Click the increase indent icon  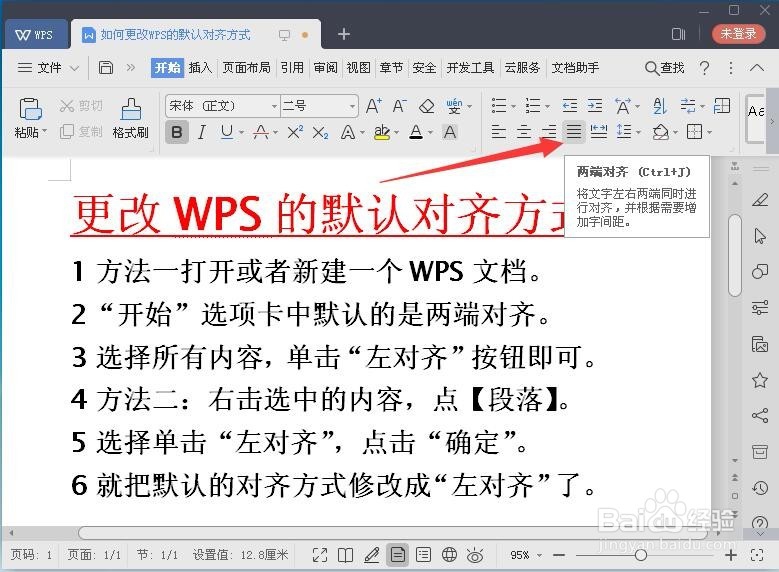595,106
